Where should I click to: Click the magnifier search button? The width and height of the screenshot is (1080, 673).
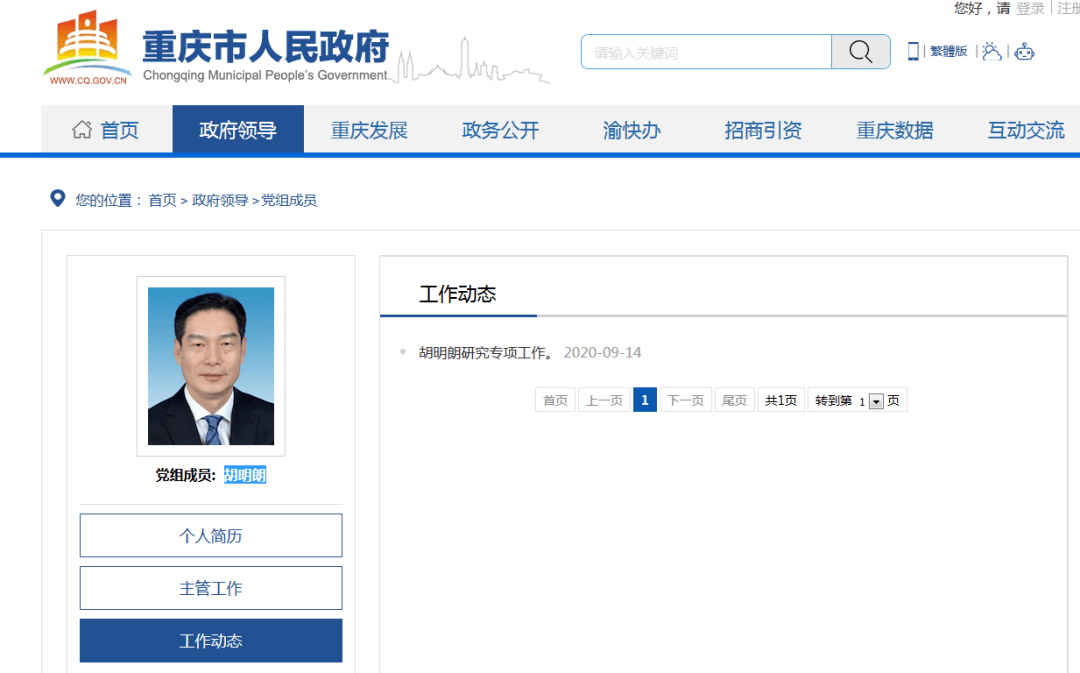(860, 52)
